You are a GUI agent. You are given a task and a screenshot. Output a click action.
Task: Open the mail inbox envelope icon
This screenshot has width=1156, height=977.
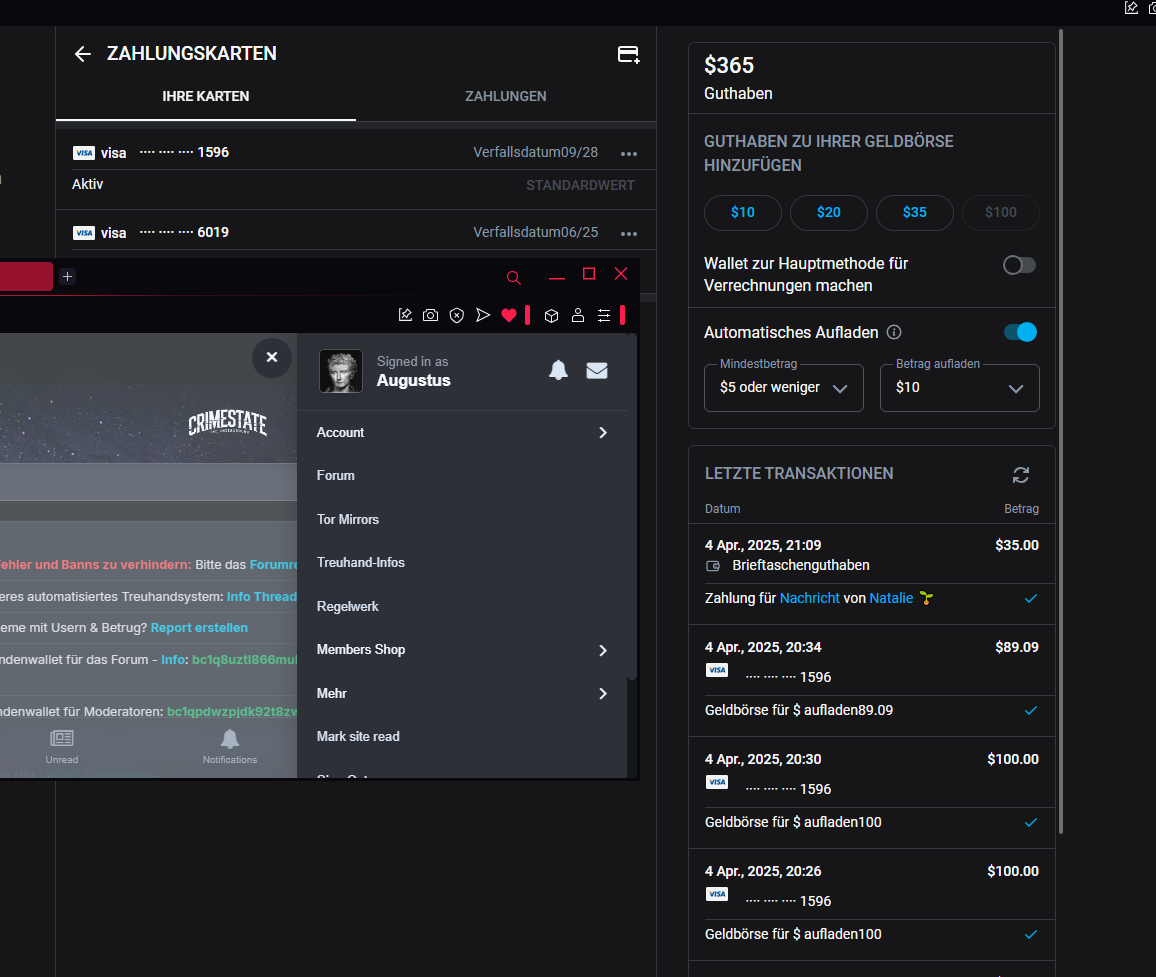(x=597, y=370)
